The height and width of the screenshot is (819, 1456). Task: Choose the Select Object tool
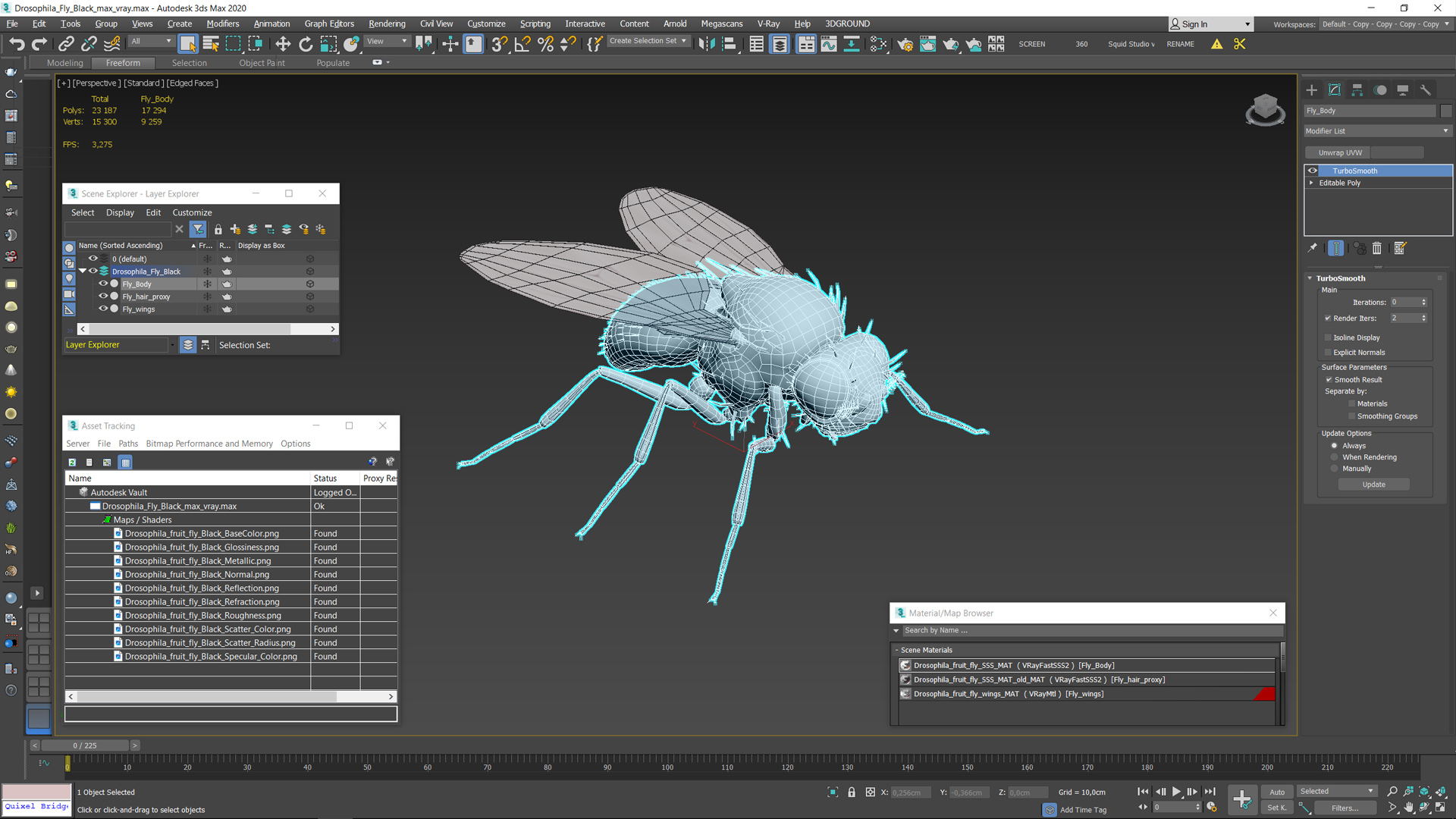(187, 44)
